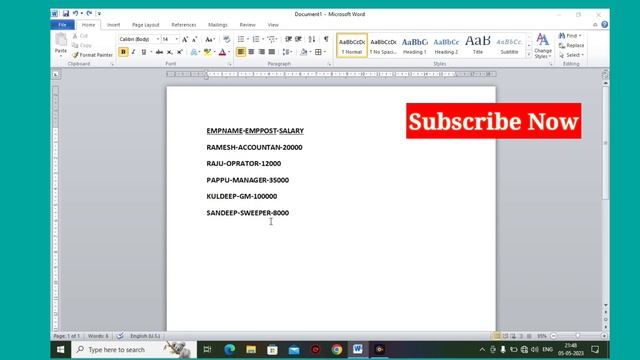The height and width of the screenshot is (360, 640).
Task: Open the Bullets list dropdown
Action: pyautogui.click(x=247, y=39)
